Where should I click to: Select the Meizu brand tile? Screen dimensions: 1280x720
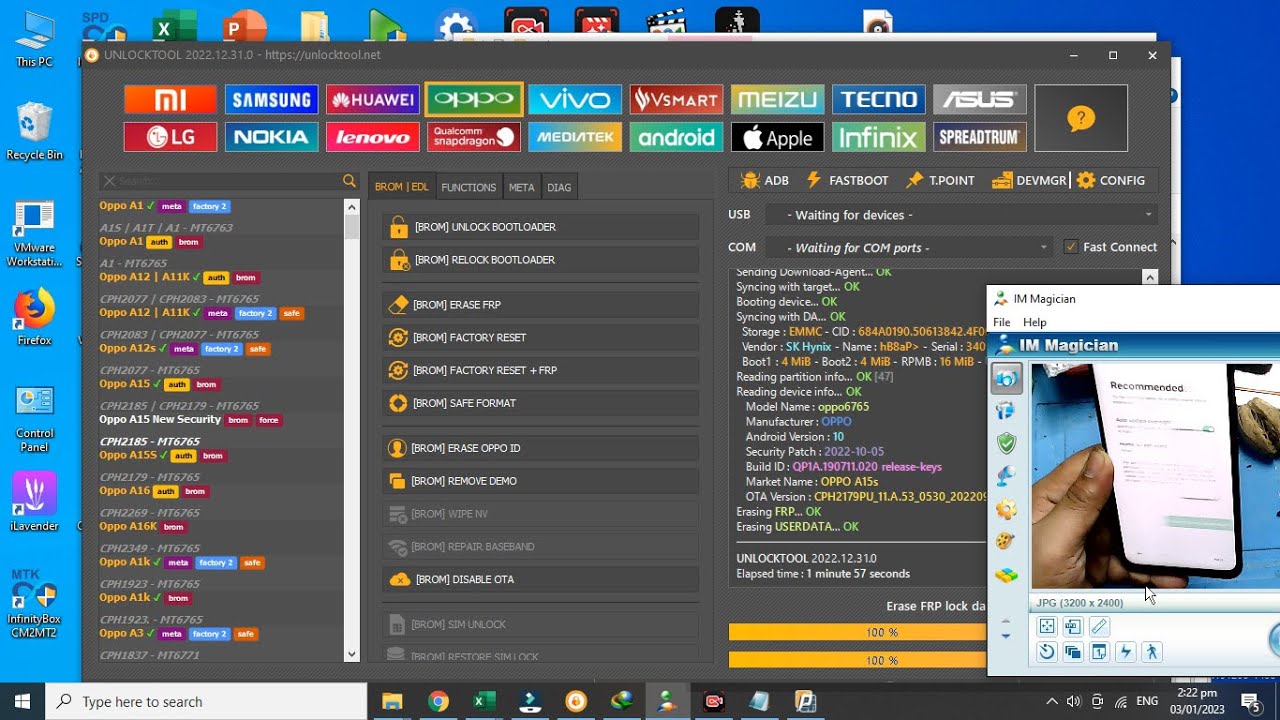777,99
